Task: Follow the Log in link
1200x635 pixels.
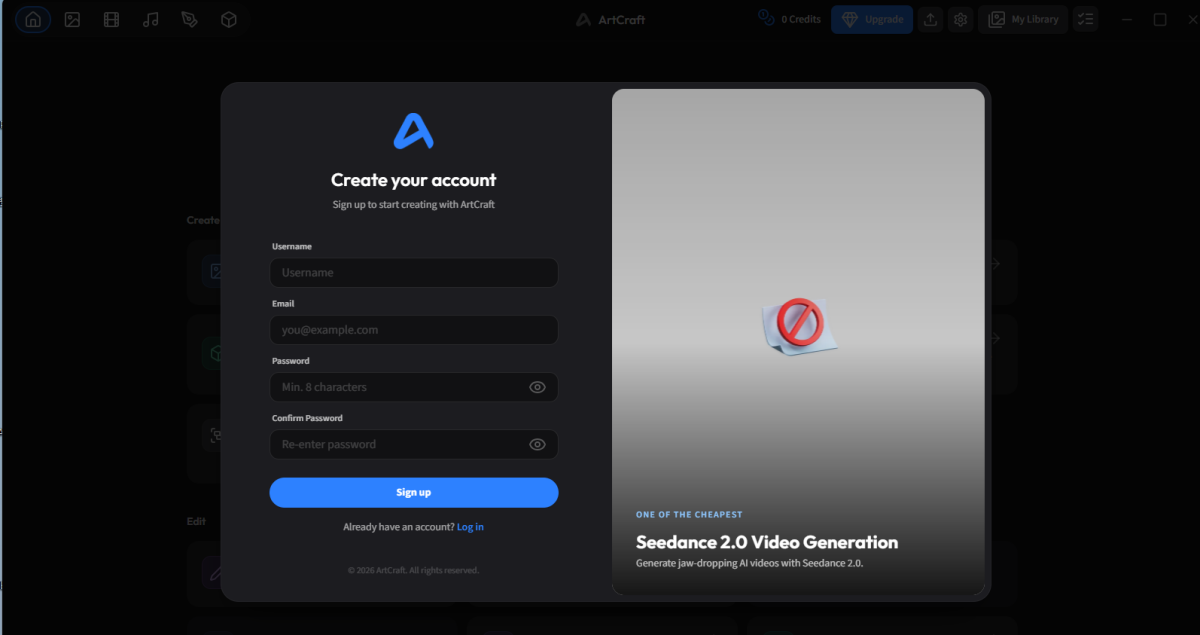Action: point(470,527)
